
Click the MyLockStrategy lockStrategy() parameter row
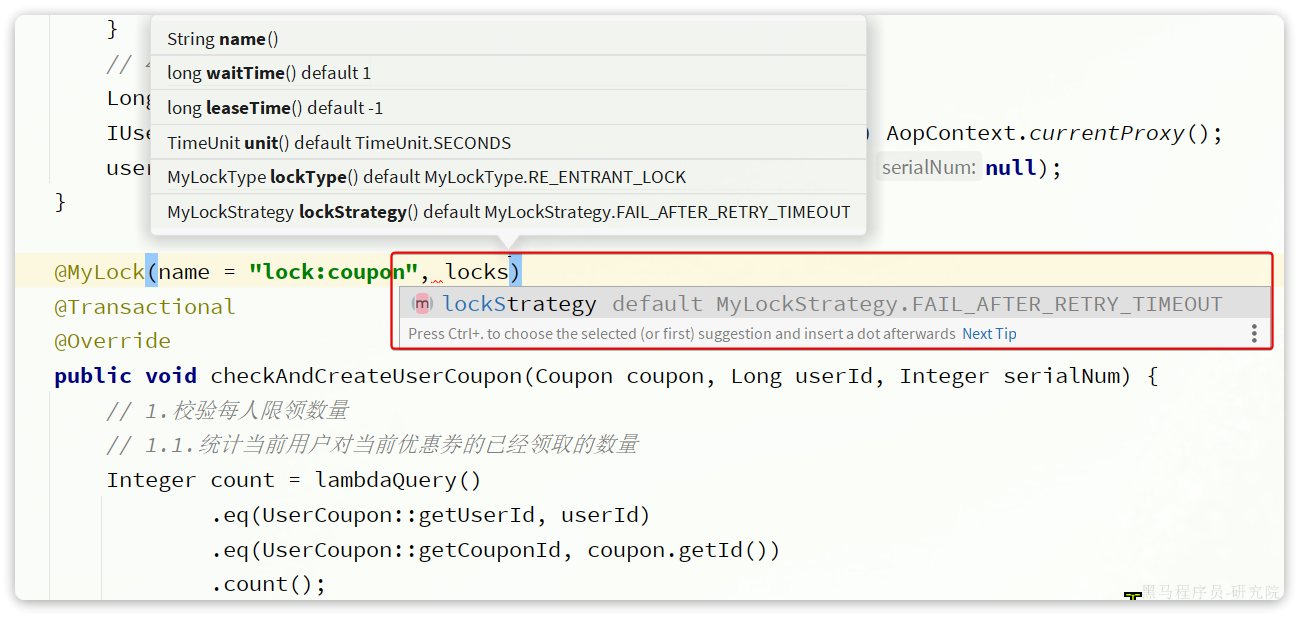[508, 212]
